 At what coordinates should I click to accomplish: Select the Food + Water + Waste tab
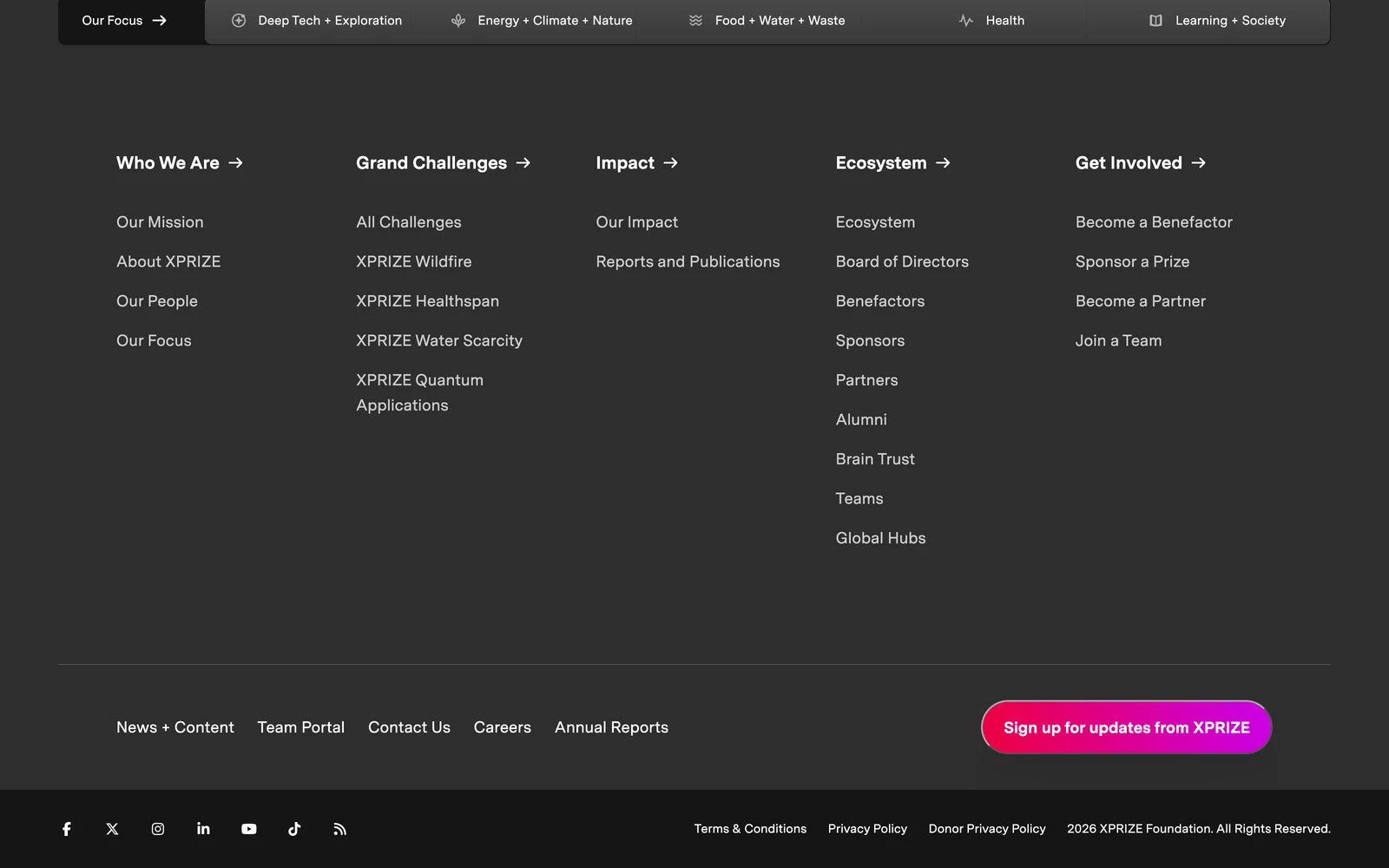(767, 20)
